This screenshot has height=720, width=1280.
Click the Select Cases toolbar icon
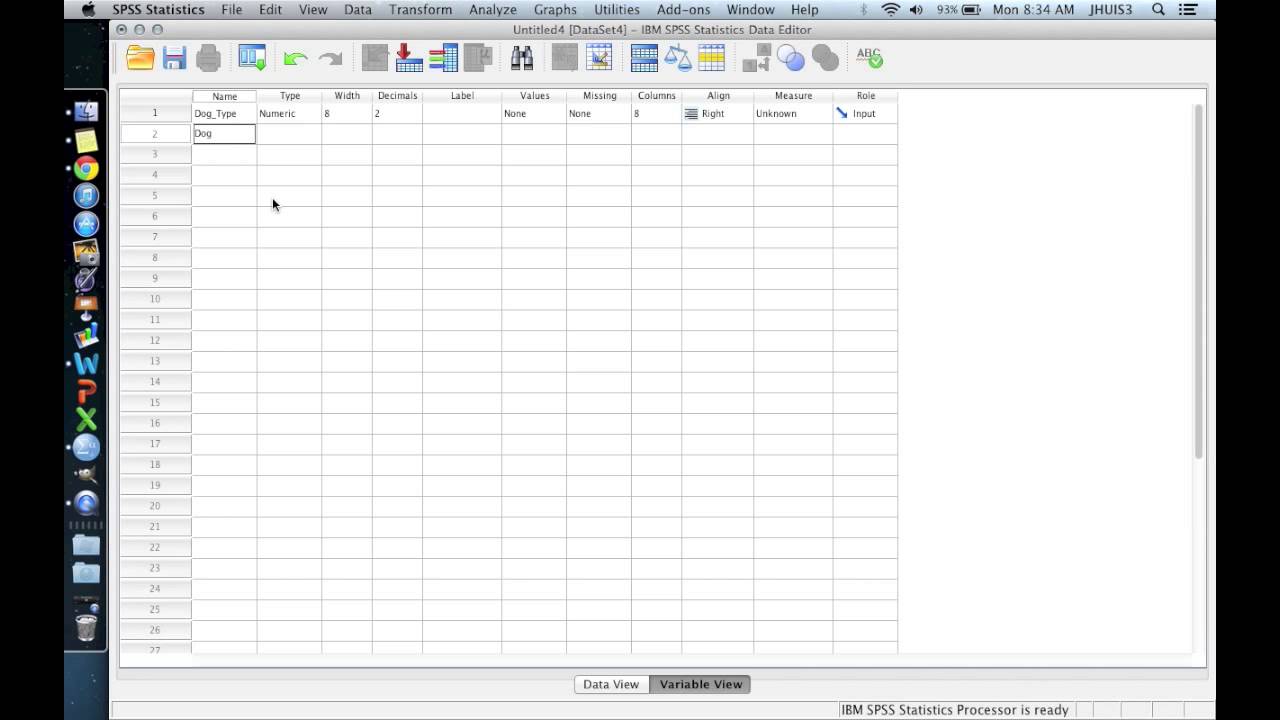click(711, 58)
